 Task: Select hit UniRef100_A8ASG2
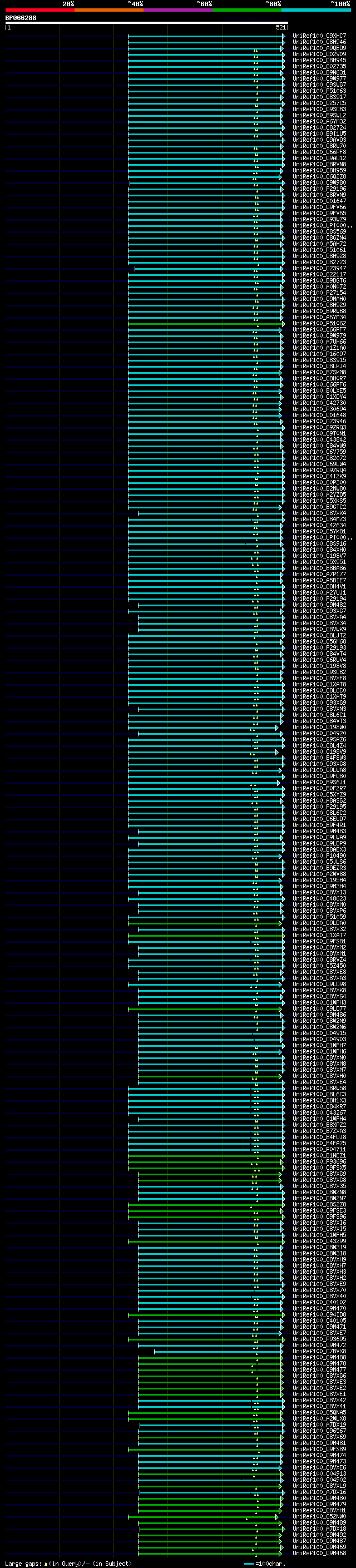pos(319,800)
